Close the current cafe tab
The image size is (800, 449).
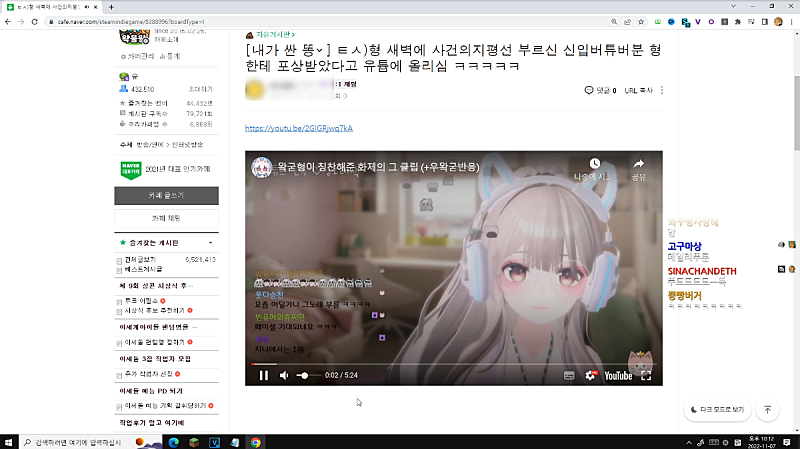pyautogui.click(x=95, y=7)
